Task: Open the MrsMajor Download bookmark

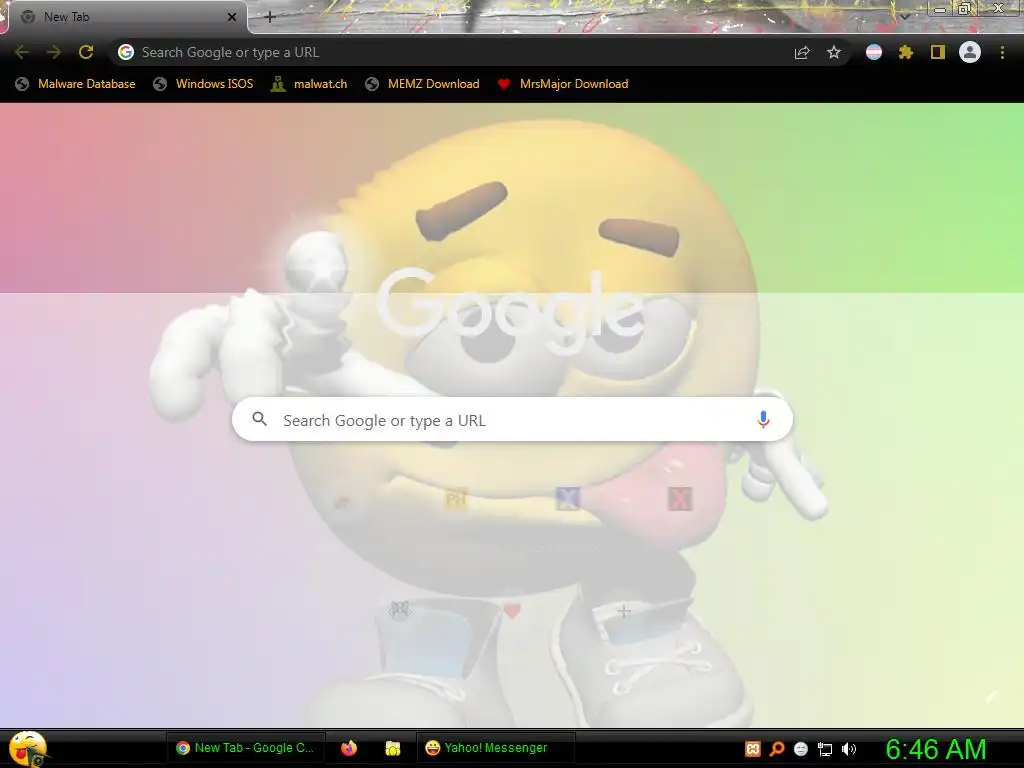Action: 563,84
